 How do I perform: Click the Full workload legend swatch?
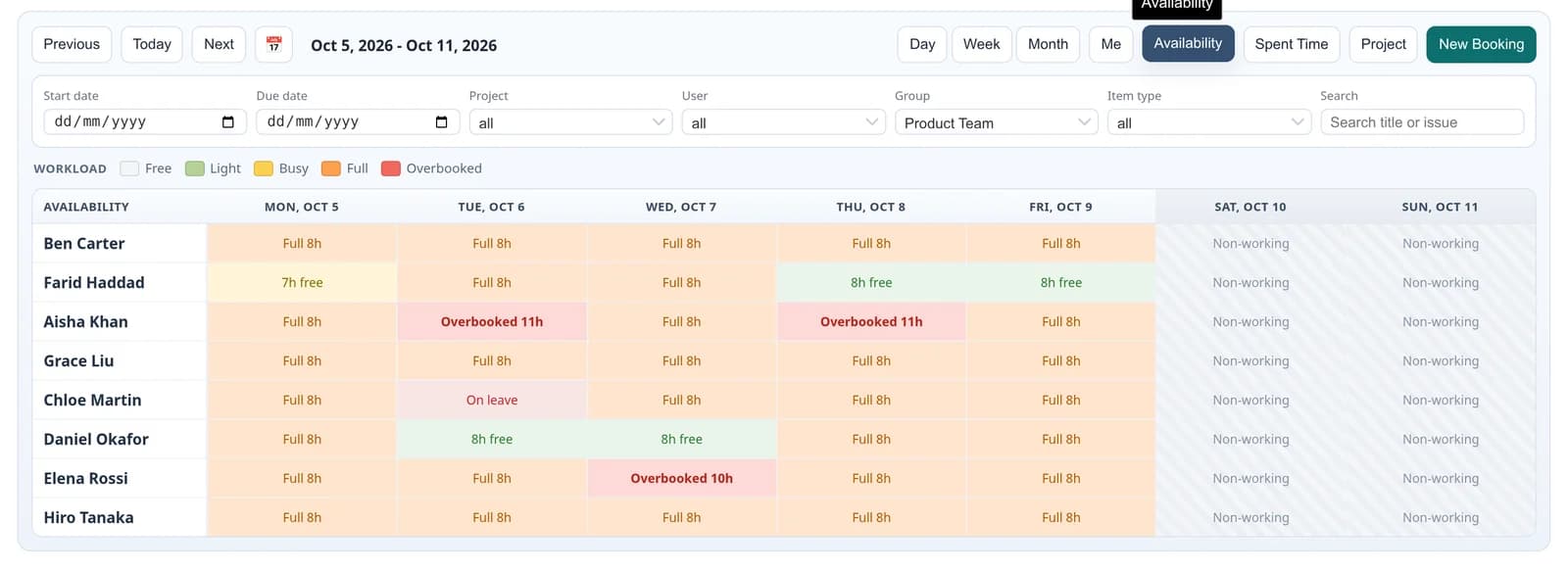coord(331,168)
